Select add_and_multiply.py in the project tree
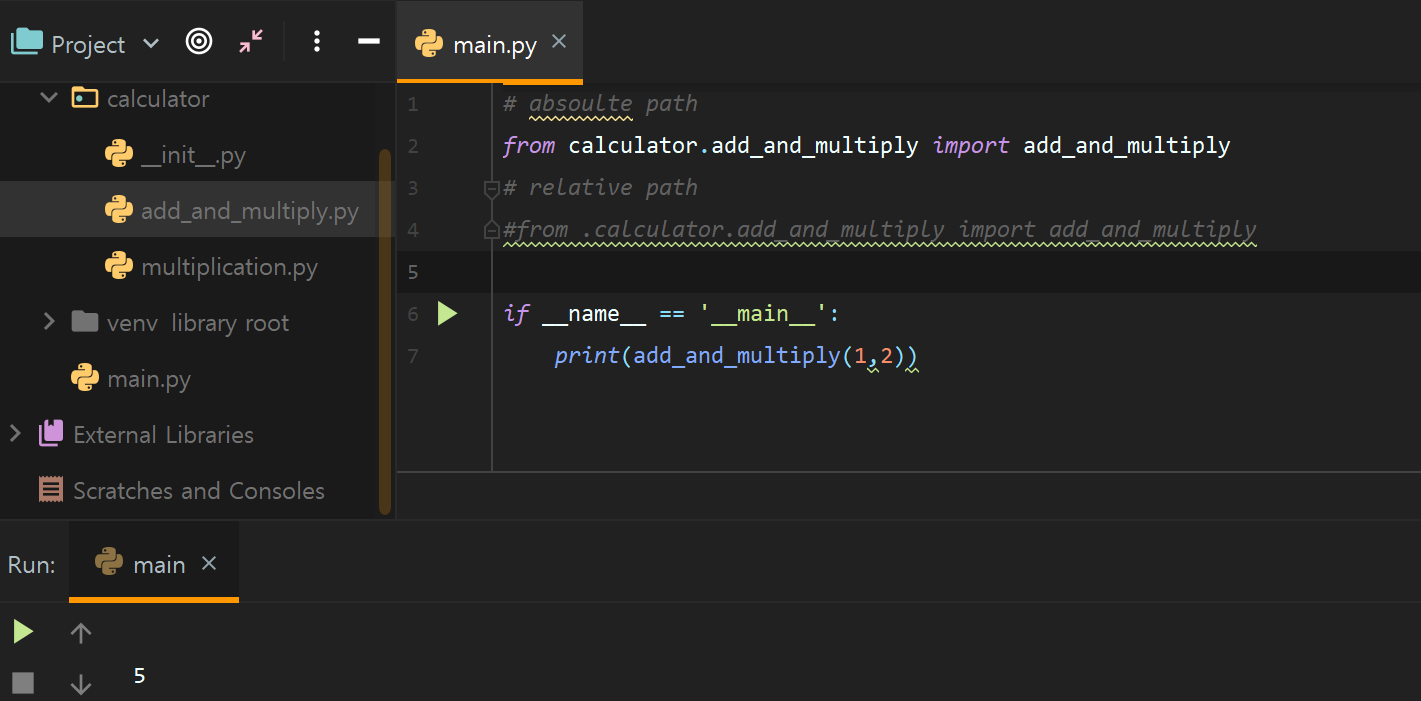 pyautogui.click(x=250, y=211)
